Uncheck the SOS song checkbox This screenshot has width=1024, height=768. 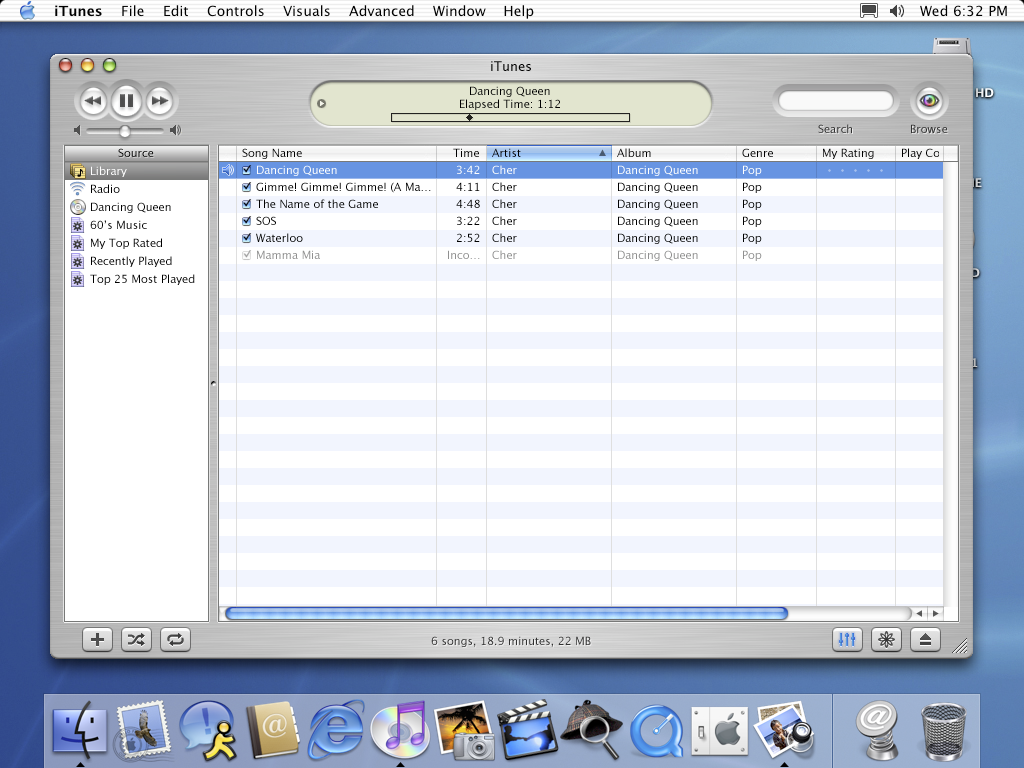247,221
